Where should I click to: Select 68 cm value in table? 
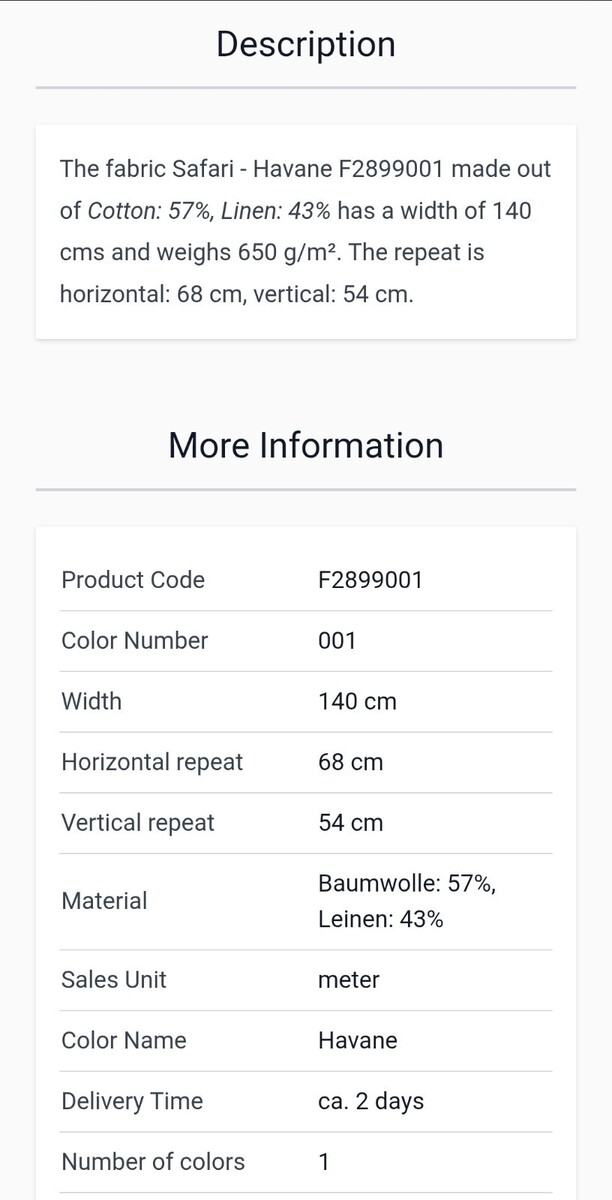click(x=350, y=762)
